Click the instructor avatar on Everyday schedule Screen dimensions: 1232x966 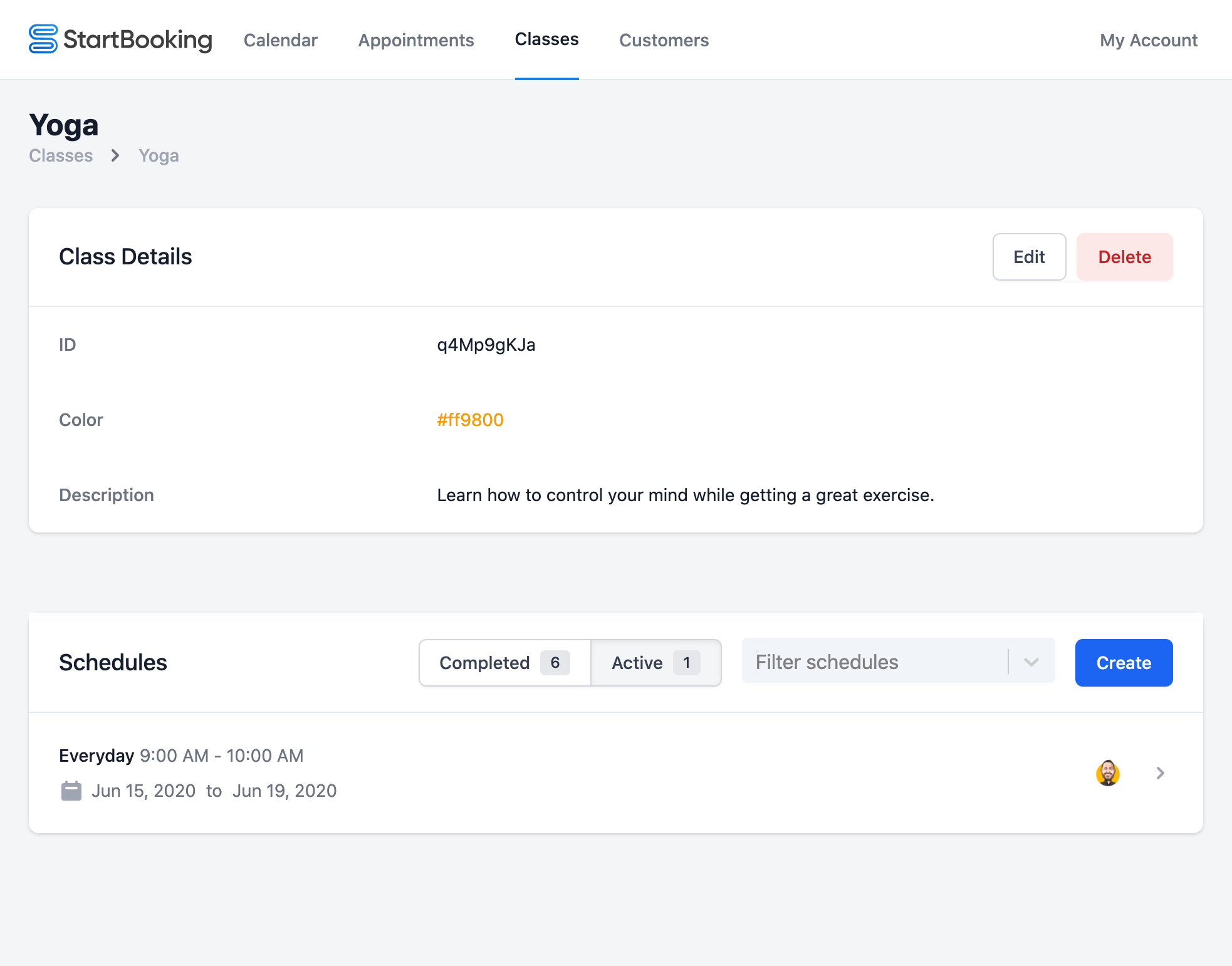point(1108,772)
